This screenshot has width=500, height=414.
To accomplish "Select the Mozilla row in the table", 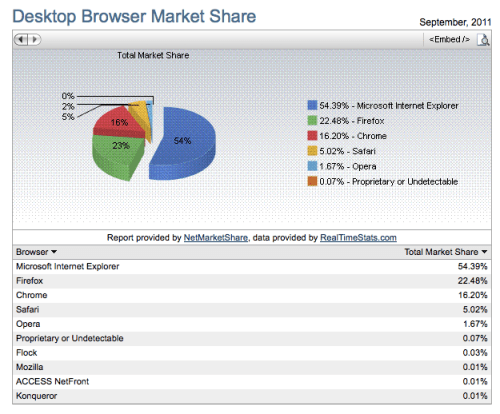I will [252, 367].
